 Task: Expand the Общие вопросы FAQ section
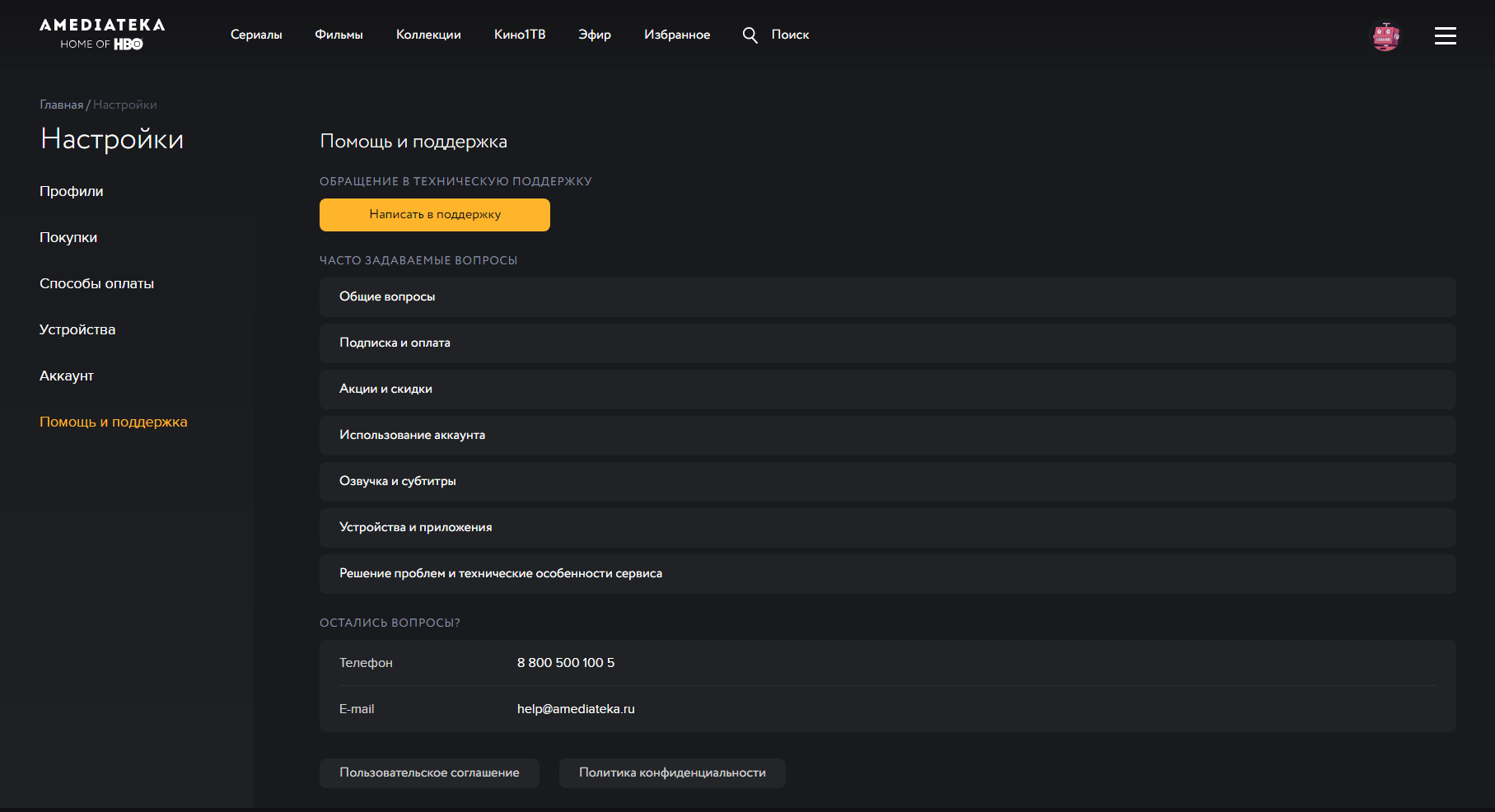(887, 296)
